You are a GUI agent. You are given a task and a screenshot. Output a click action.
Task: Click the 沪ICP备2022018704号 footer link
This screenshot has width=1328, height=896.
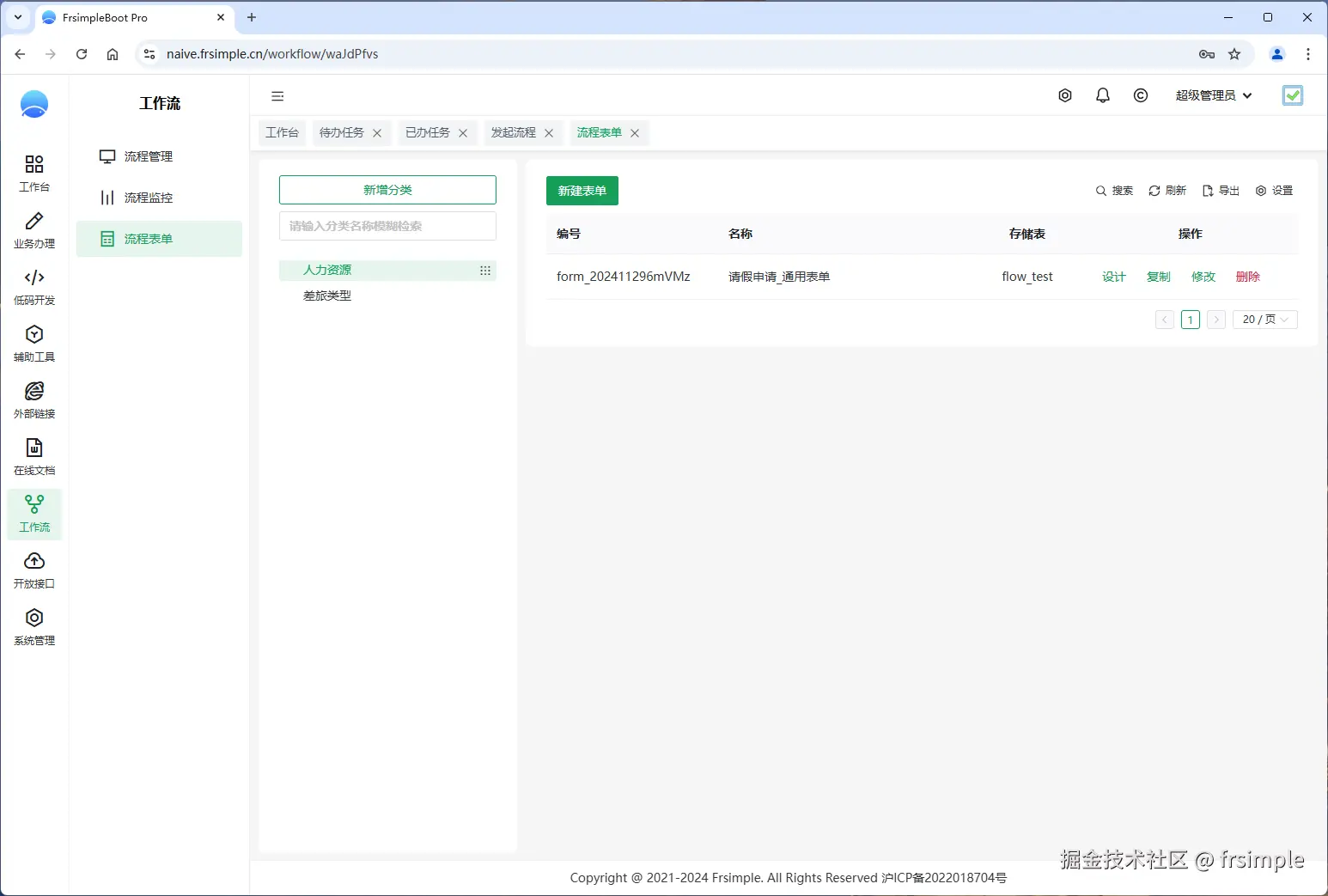click(x=944, y=878)
